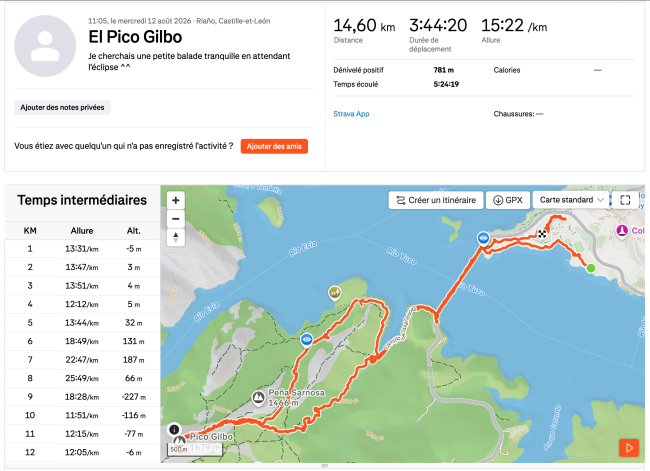Click the profile avatar picture
The image size is (650, 471).
tap(45, 46)
